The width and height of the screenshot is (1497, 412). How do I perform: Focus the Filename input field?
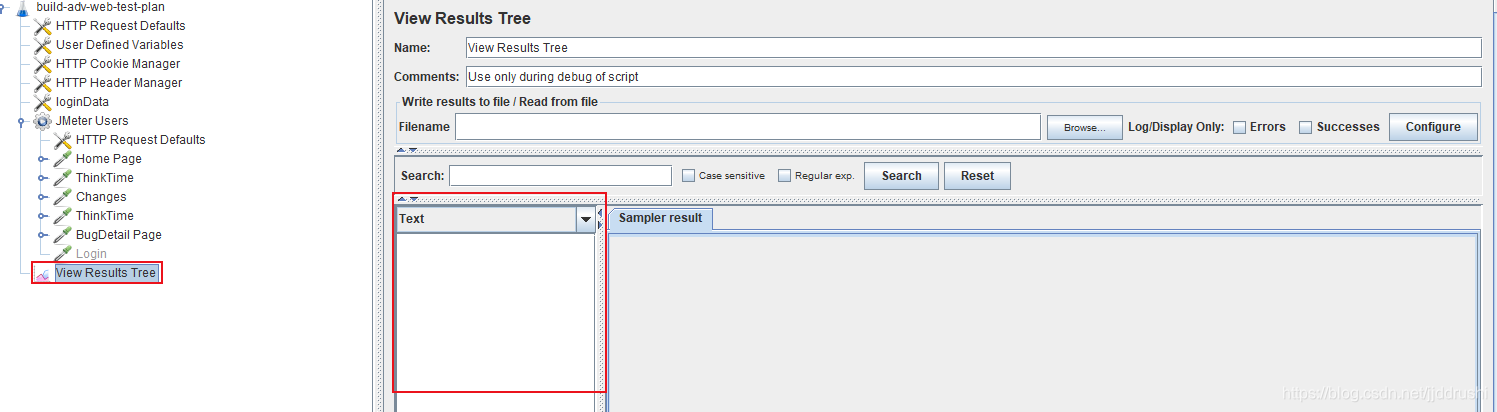pos(748,127)
